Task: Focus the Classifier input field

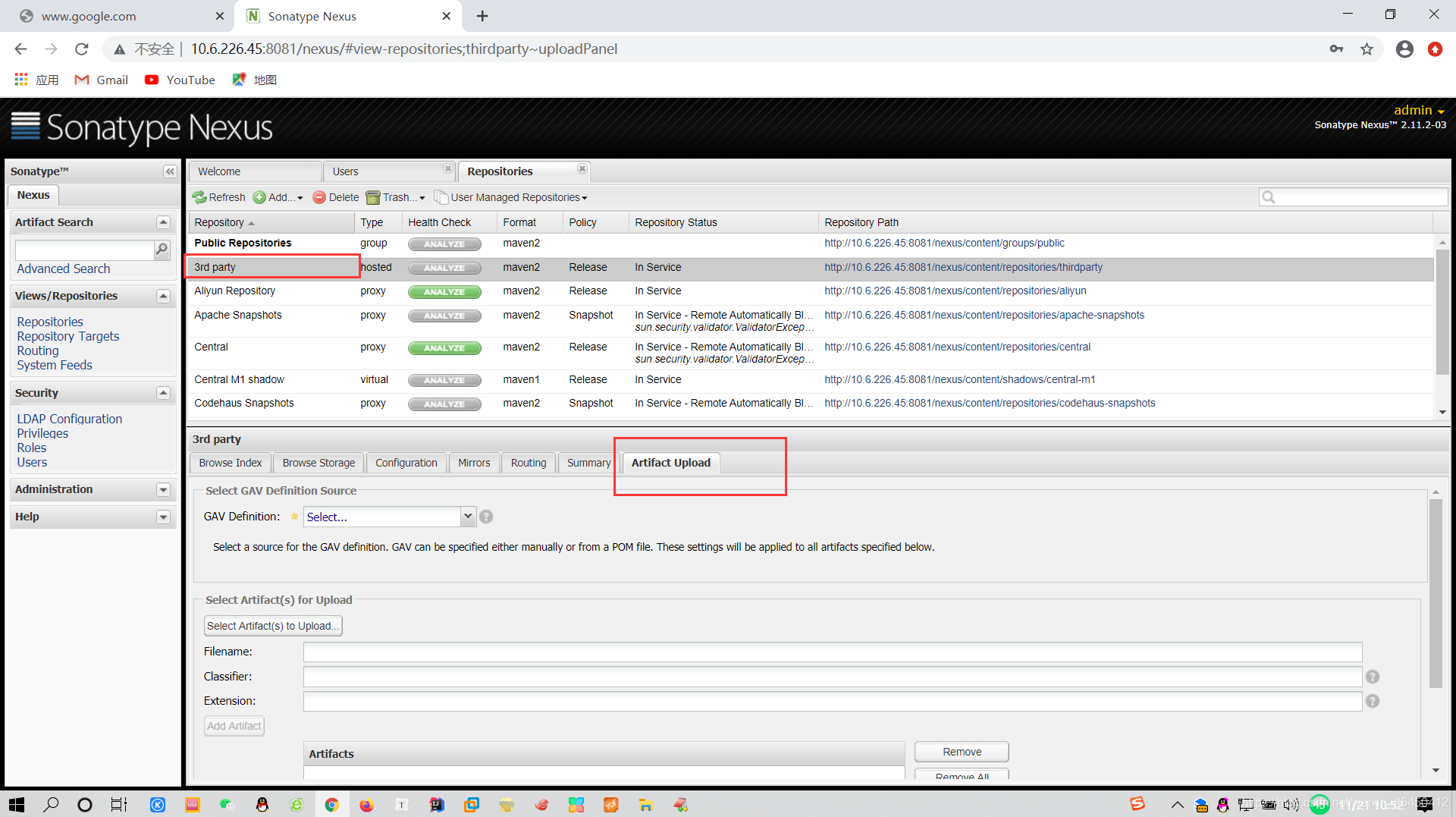Action: (x=833, y=677)
